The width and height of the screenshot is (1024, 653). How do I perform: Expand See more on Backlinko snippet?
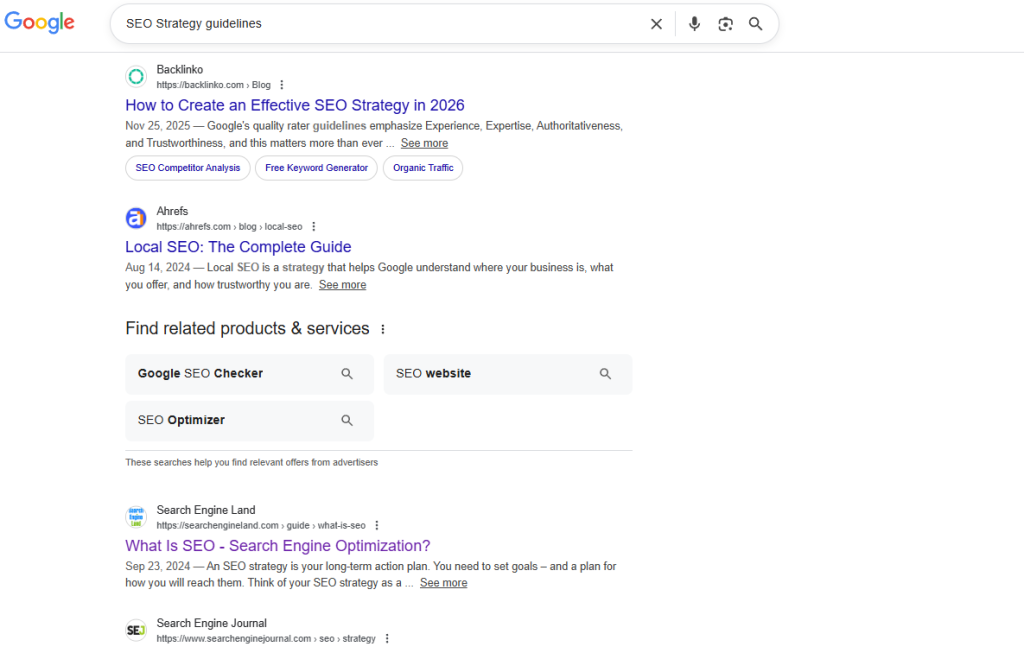click(424, 143)
